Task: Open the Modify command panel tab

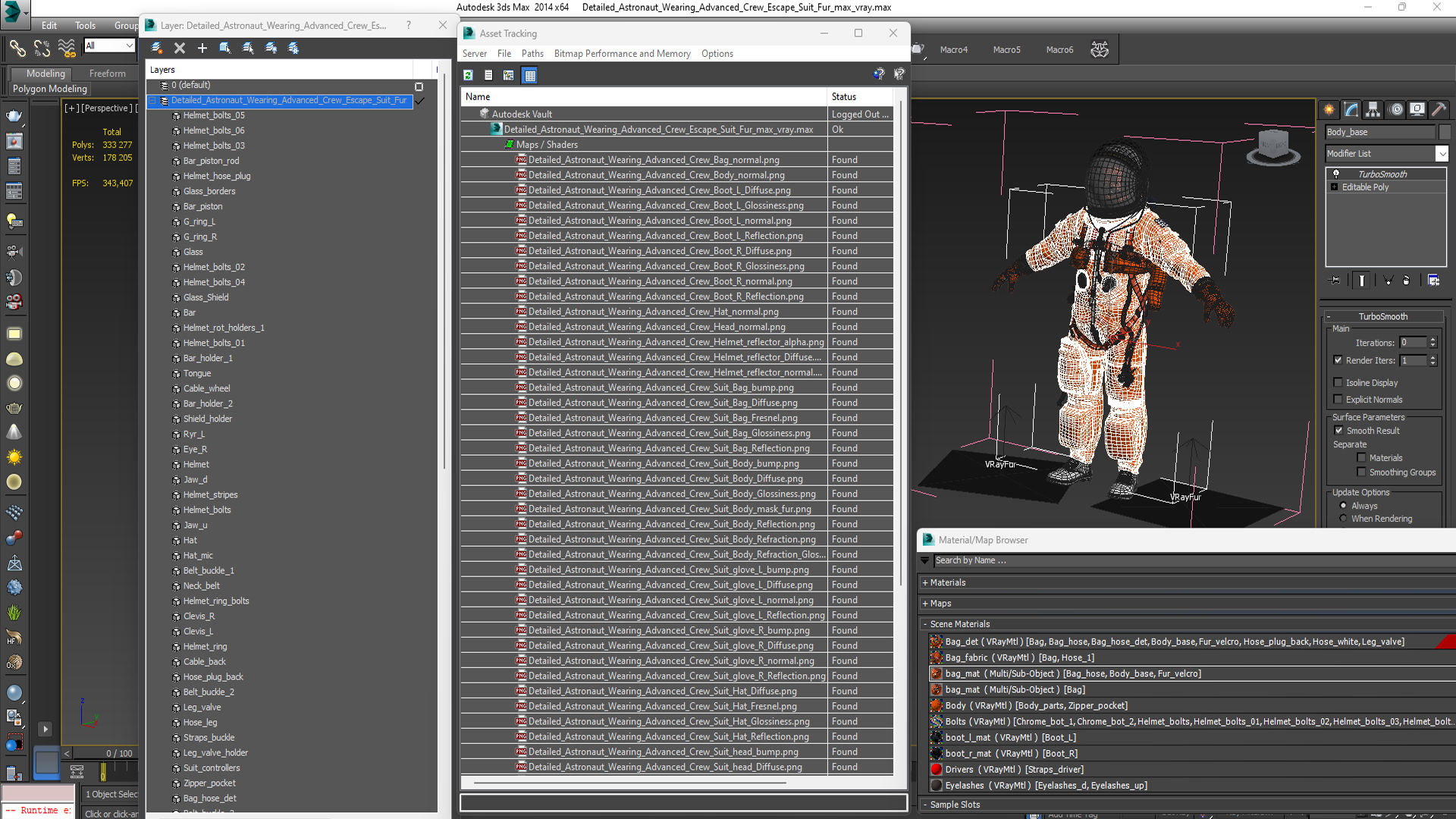Action: tap(1351, 110)
